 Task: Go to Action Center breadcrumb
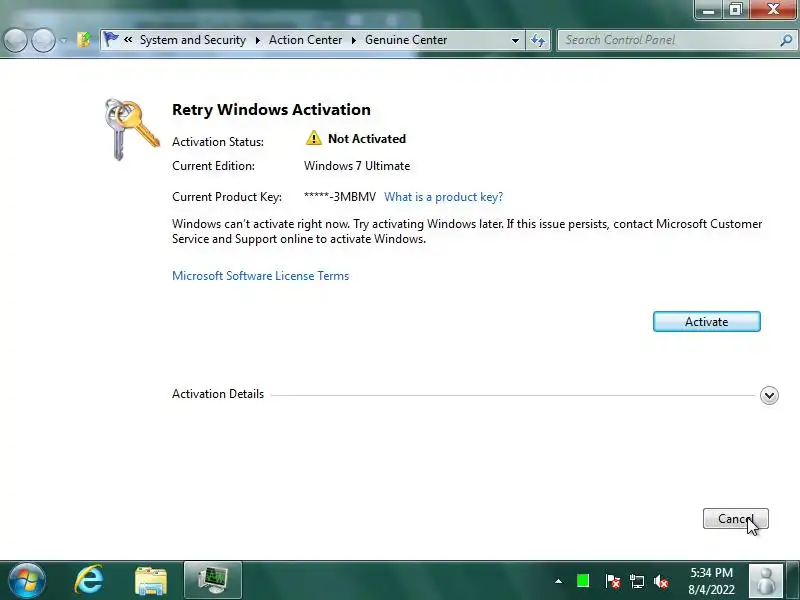point(305,40)
